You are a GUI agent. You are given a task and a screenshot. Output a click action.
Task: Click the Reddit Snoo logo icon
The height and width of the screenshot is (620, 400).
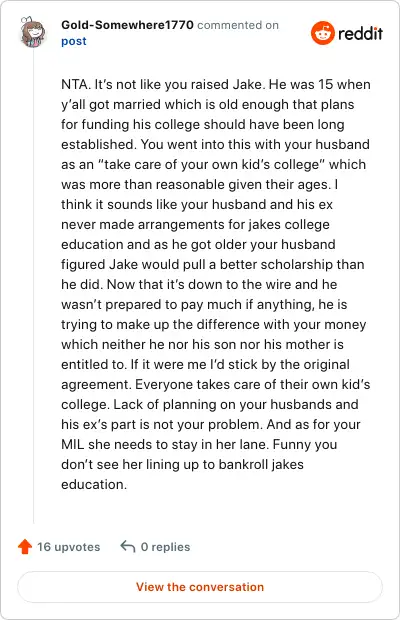point(323,33)
